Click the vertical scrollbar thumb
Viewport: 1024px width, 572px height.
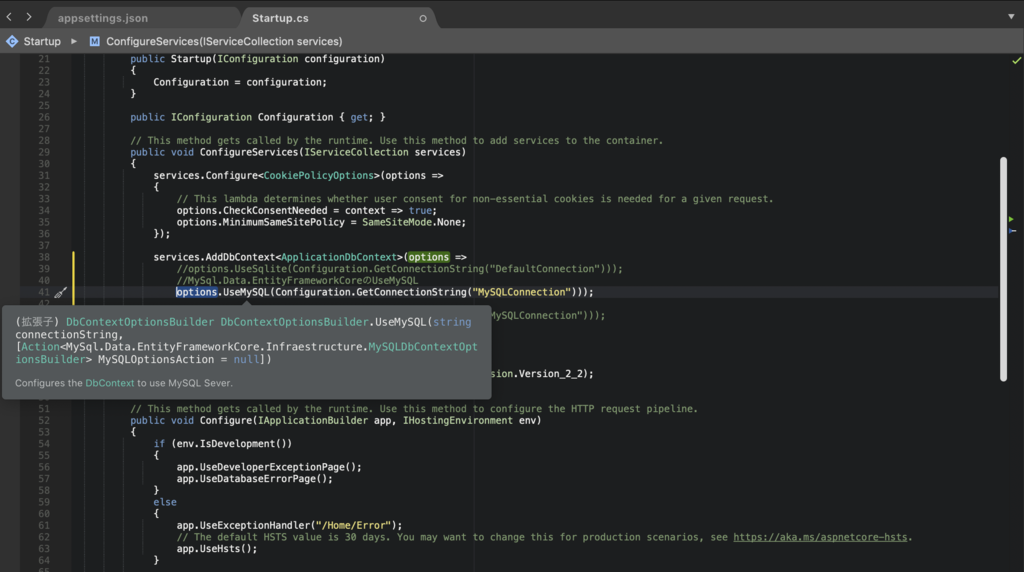tap(1003, 269)
